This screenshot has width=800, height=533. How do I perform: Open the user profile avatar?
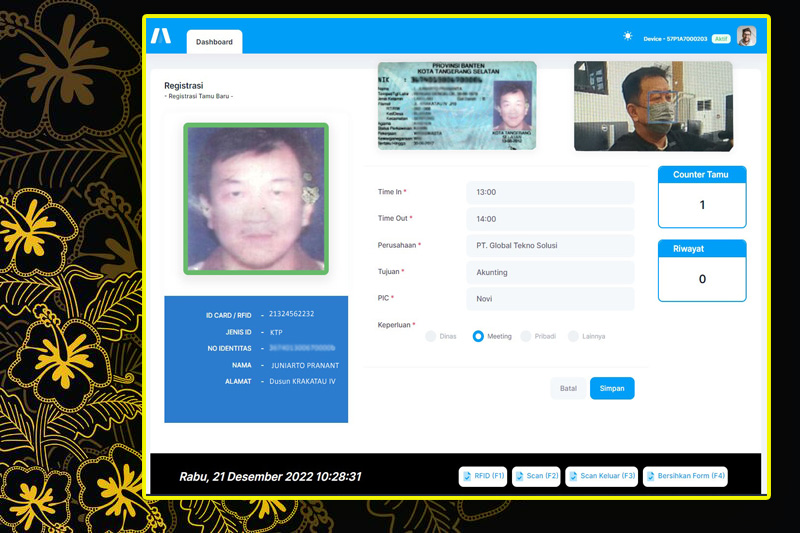(x=746, y=37)
